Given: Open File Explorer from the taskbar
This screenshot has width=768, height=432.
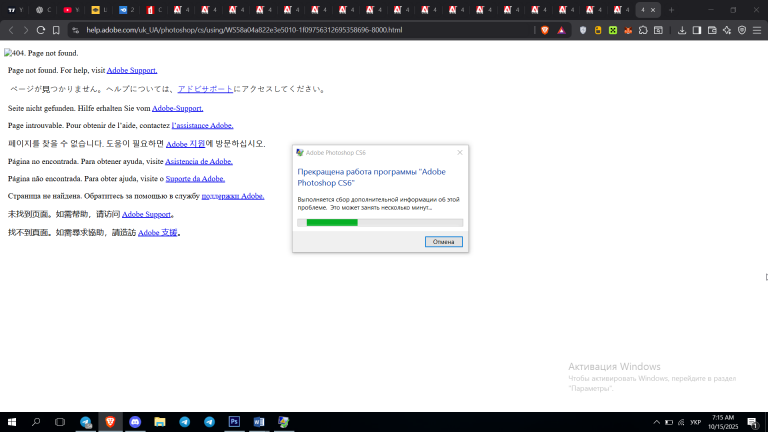Looking at the screenshot, I should point(160,422).
